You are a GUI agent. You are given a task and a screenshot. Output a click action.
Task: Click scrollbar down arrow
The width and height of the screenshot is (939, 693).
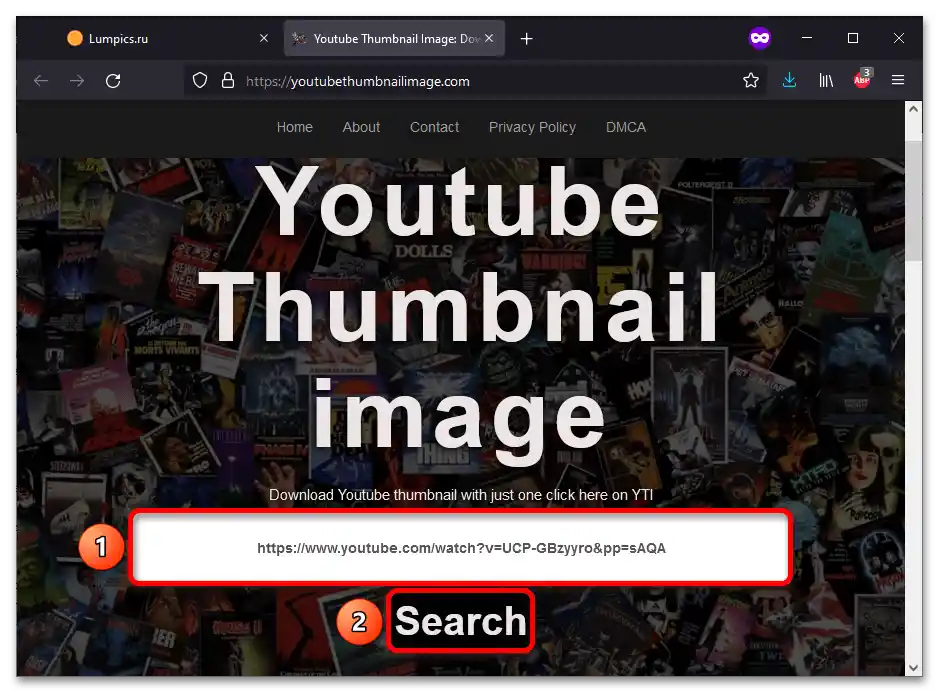[913, 668]
